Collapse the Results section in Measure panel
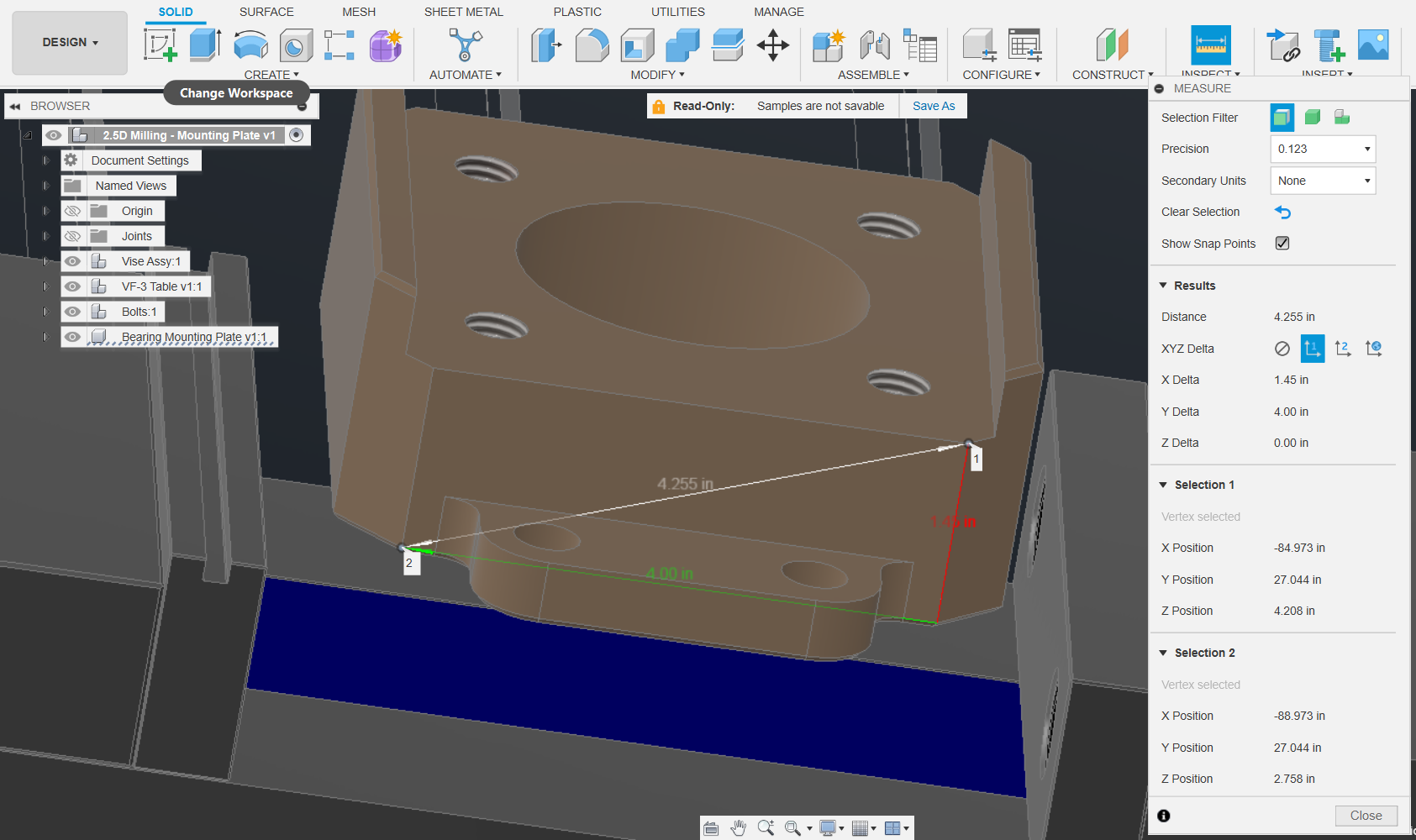Viewport: 1416px width, 840px height. [1163, 285]
